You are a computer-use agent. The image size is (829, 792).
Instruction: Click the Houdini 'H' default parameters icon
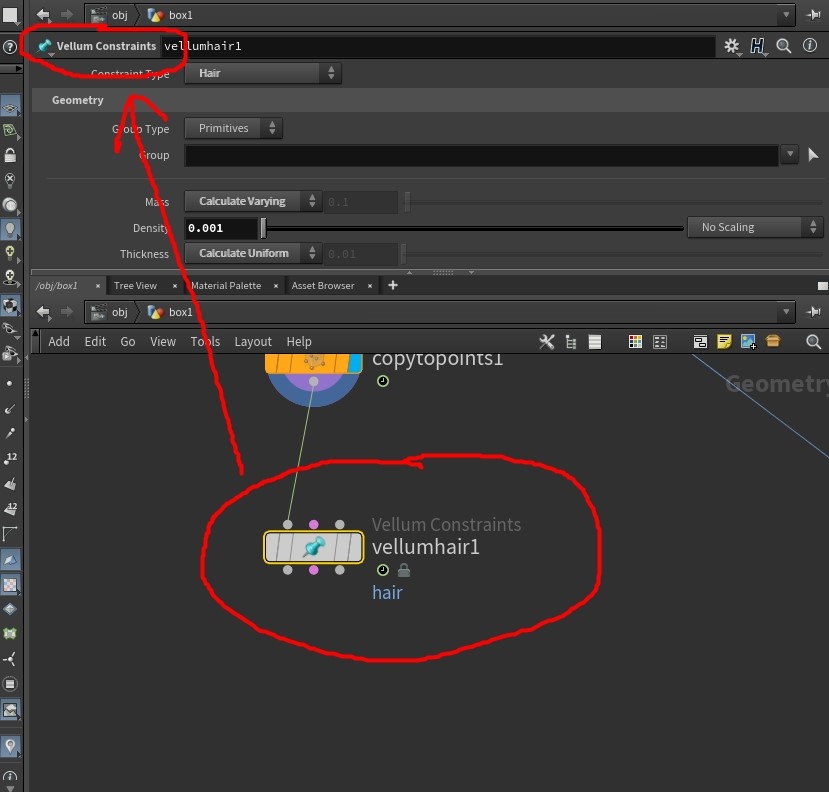coord(757,46)
